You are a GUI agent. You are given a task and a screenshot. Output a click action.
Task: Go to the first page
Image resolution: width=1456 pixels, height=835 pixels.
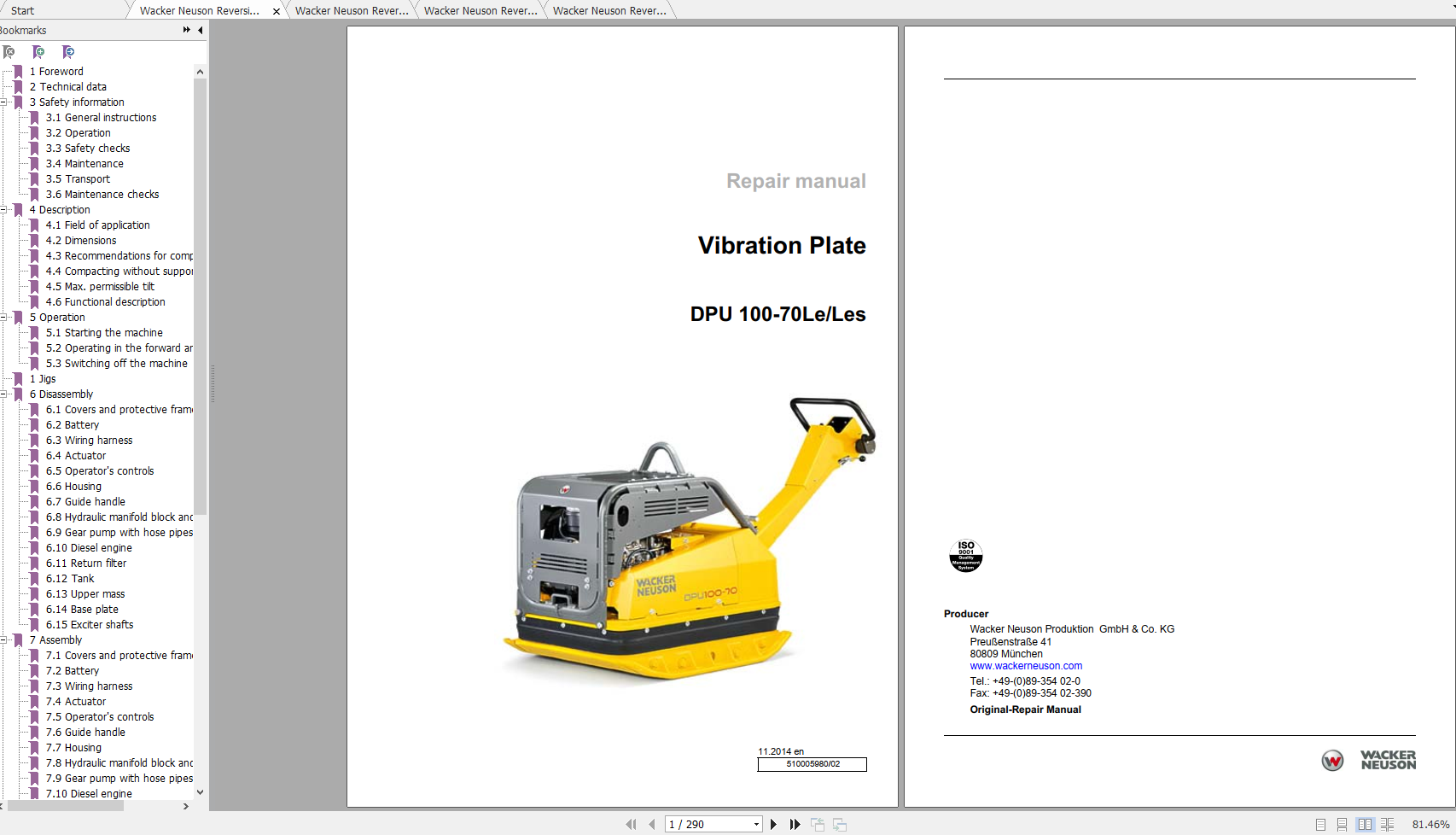(631, 824)
